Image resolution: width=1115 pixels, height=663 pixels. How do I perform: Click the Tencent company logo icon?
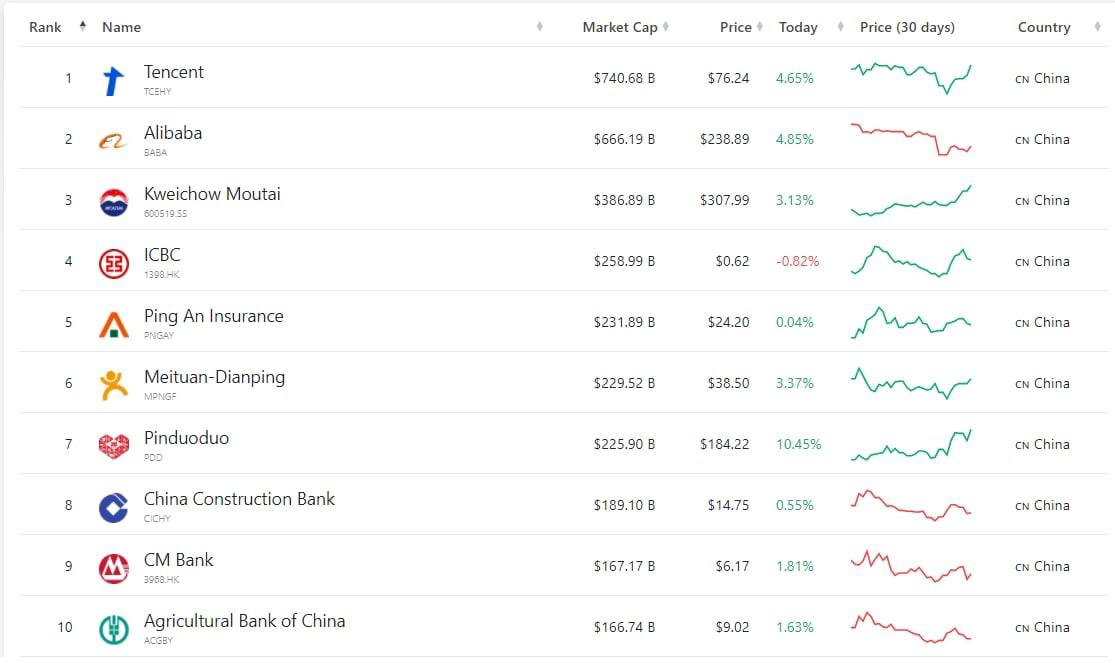[x=114, y=79]
